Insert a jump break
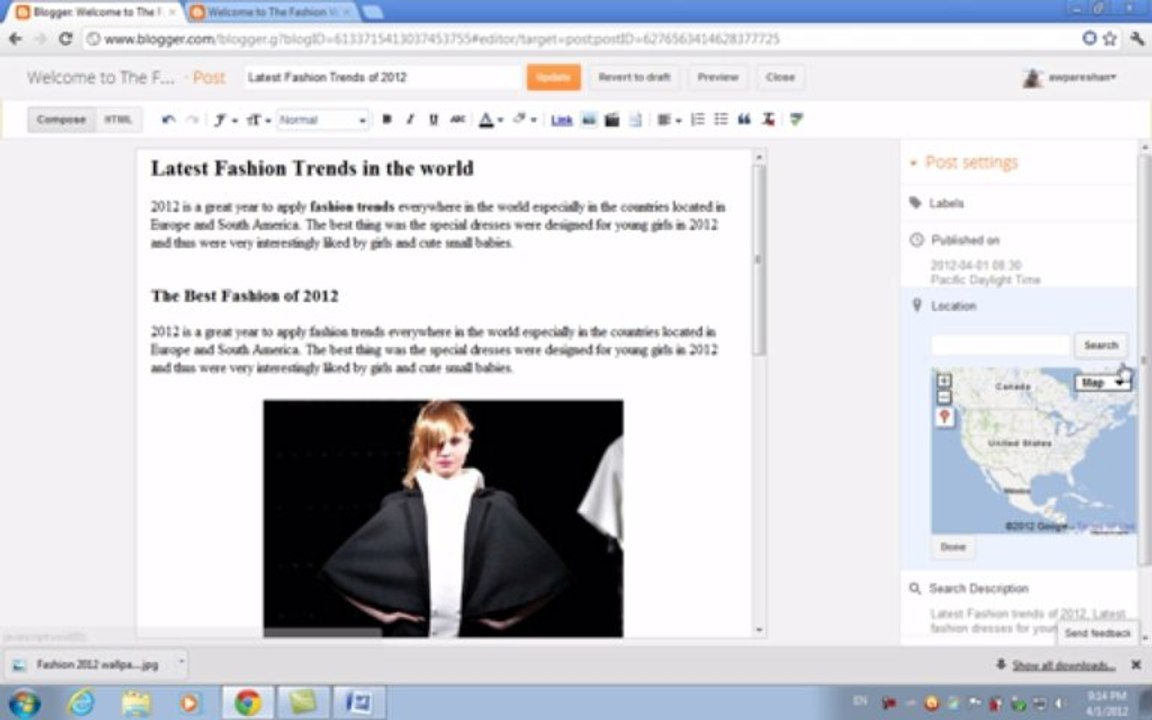Image resolution: width=1152 pixels, height=720 pixels. pyautogui.click(x=636, y=120)
